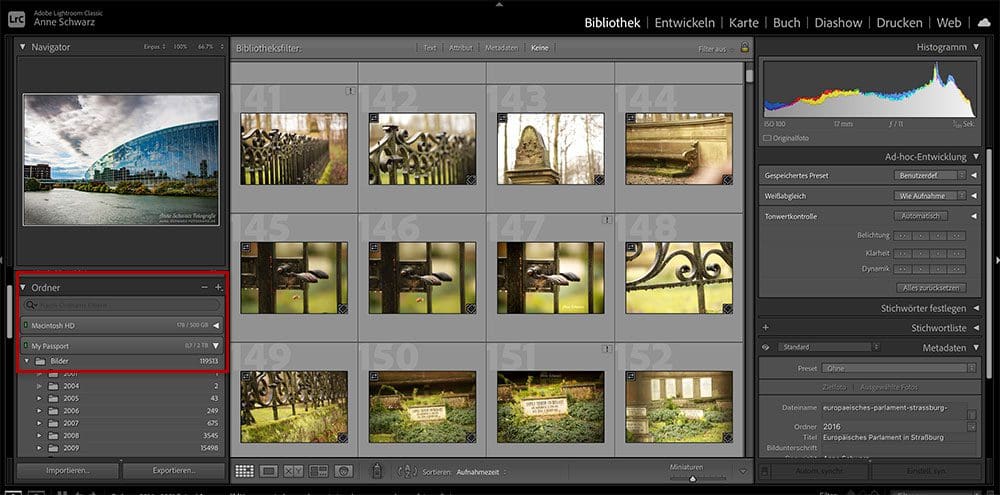Click first Belichtung decrease button
1000x495 pixels.
(x=902, y=236)
